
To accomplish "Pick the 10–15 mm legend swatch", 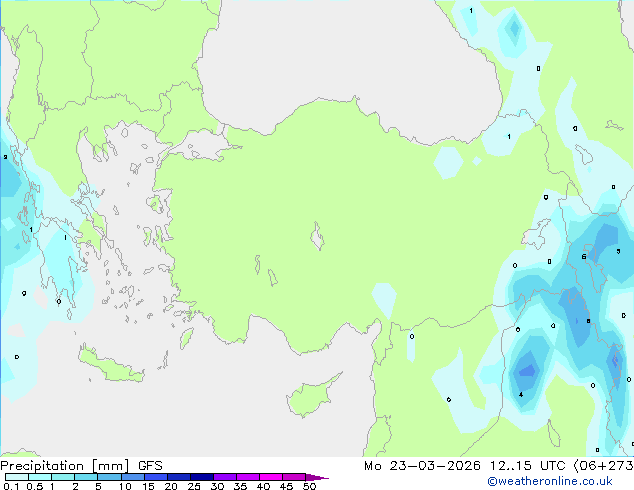I will pos(132,477).
